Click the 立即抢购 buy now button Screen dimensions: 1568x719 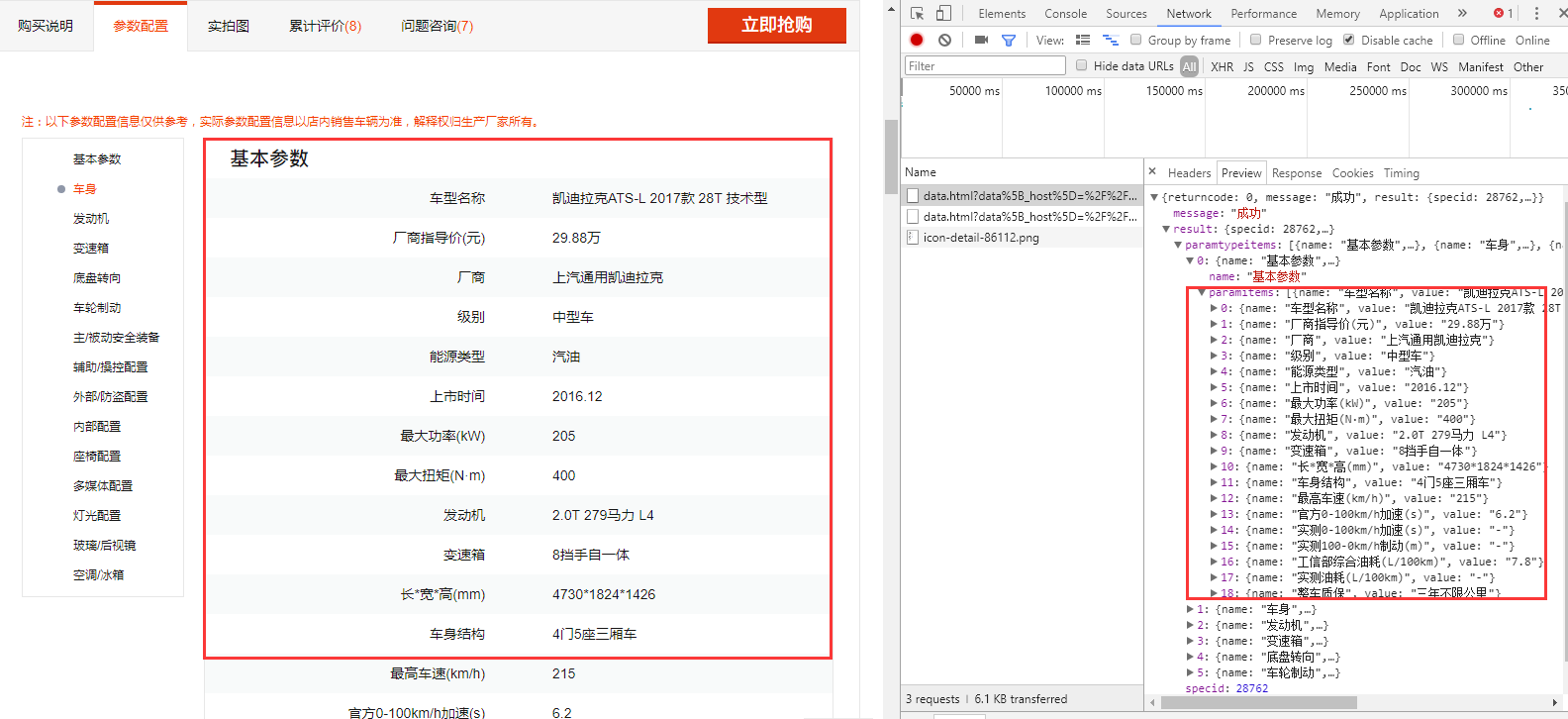776,25
